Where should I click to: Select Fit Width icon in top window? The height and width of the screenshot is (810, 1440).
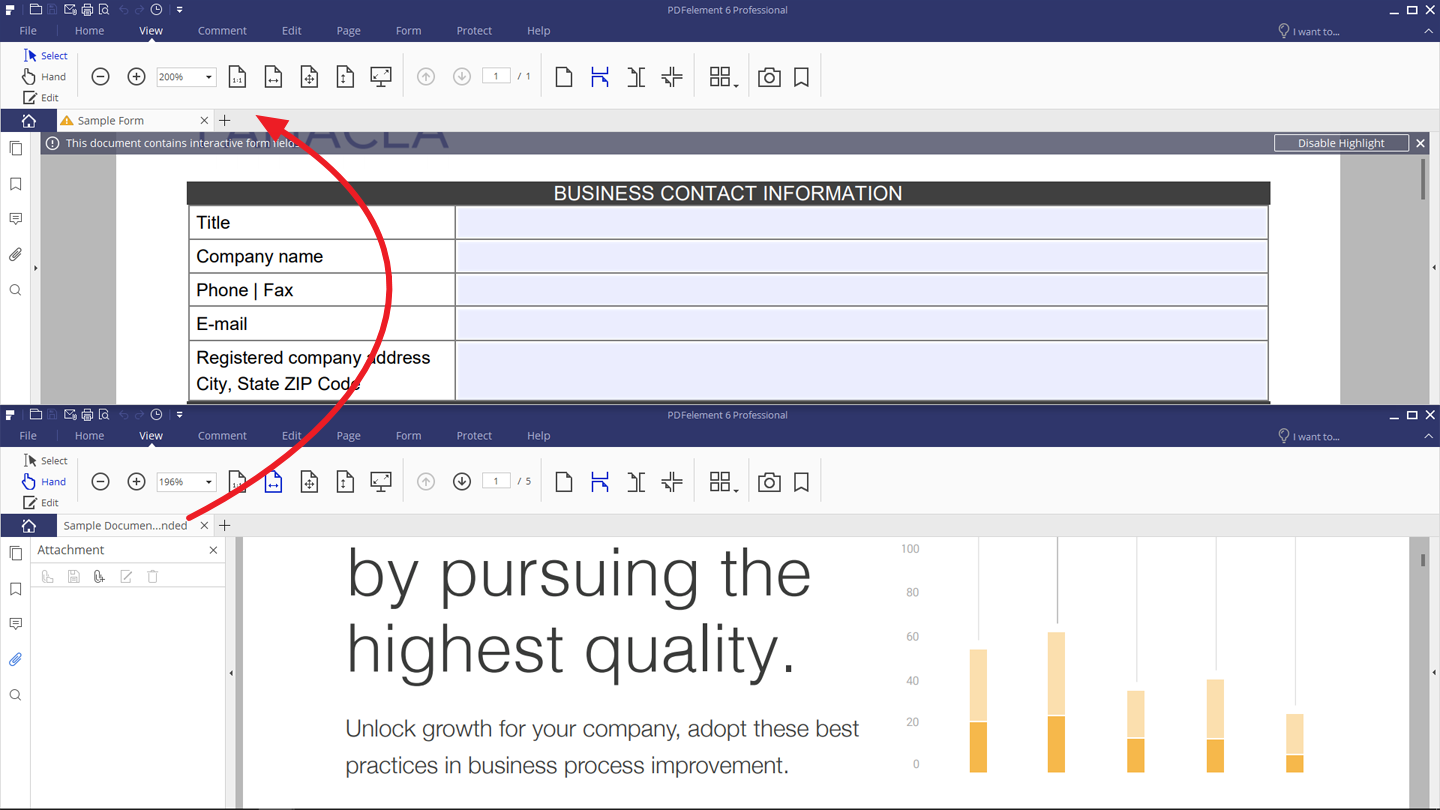(x=273, y=77)
